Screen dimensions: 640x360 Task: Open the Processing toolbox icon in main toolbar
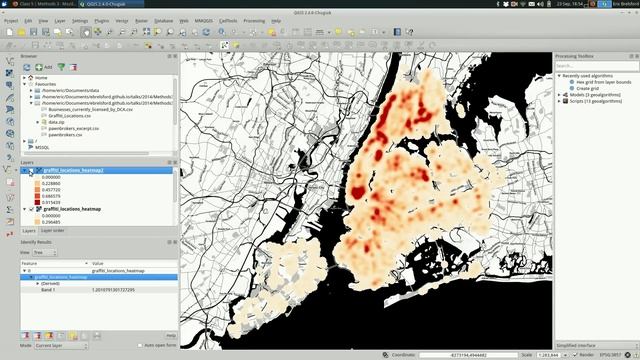tap(397, 32)
